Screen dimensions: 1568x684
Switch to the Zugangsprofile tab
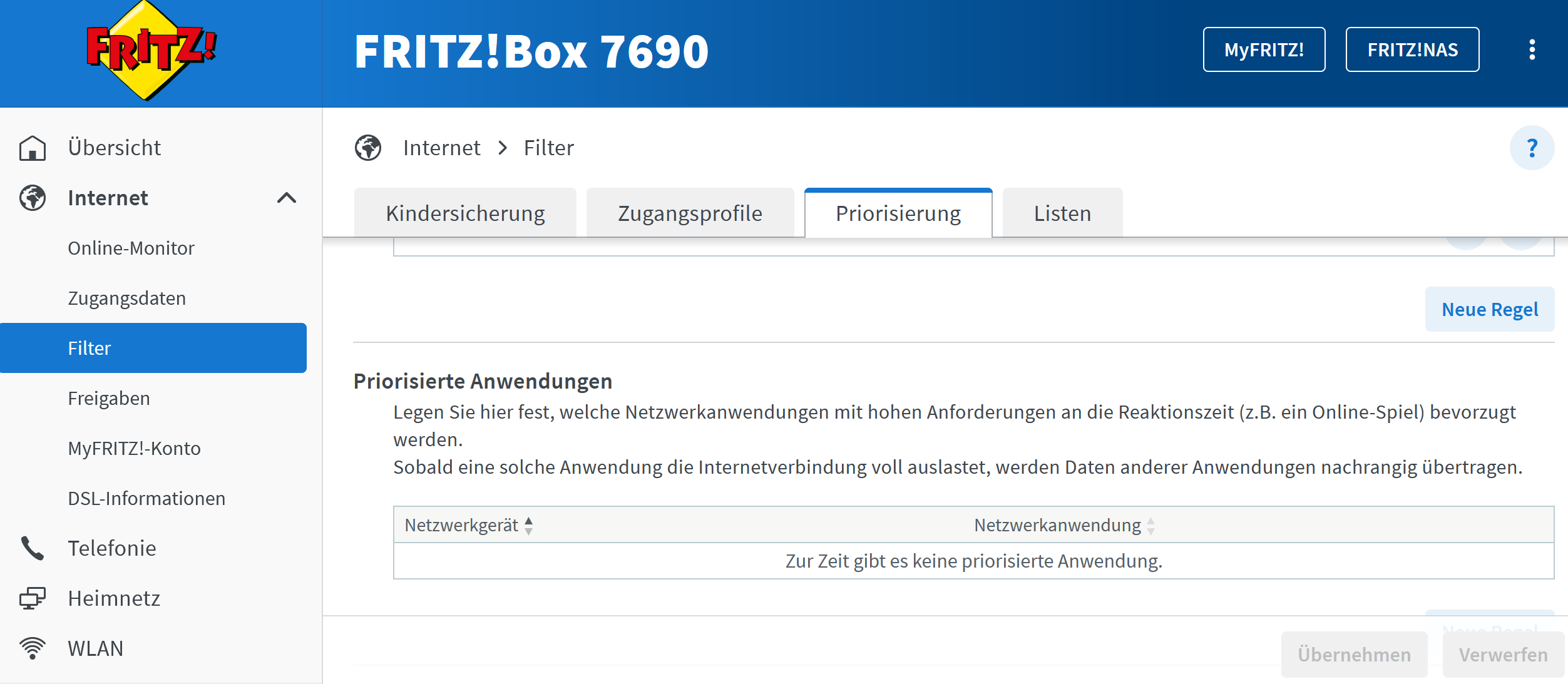690,213
